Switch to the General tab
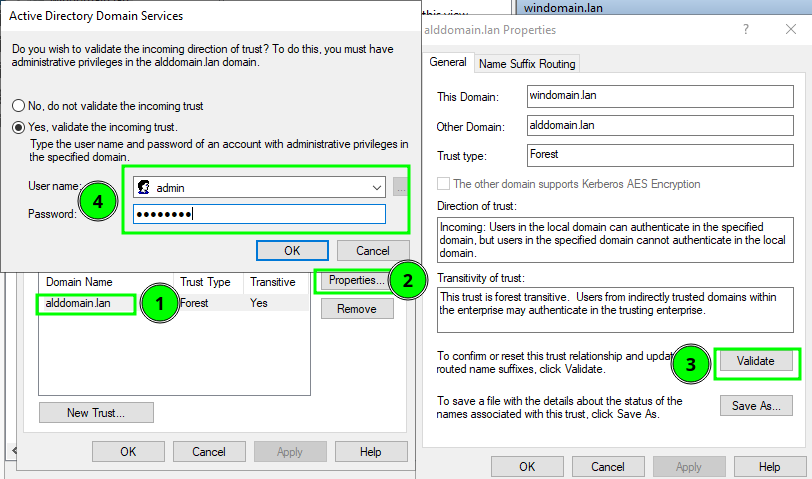812x479 pixels. coord(448,63)
